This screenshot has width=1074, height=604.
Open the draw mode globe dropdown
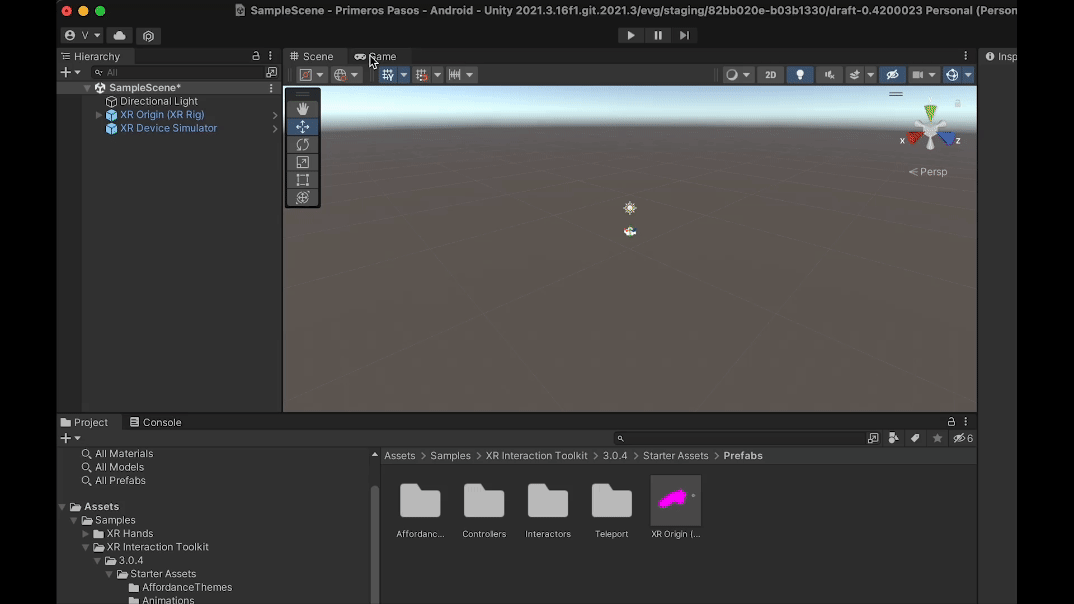(x=346, y=75)
